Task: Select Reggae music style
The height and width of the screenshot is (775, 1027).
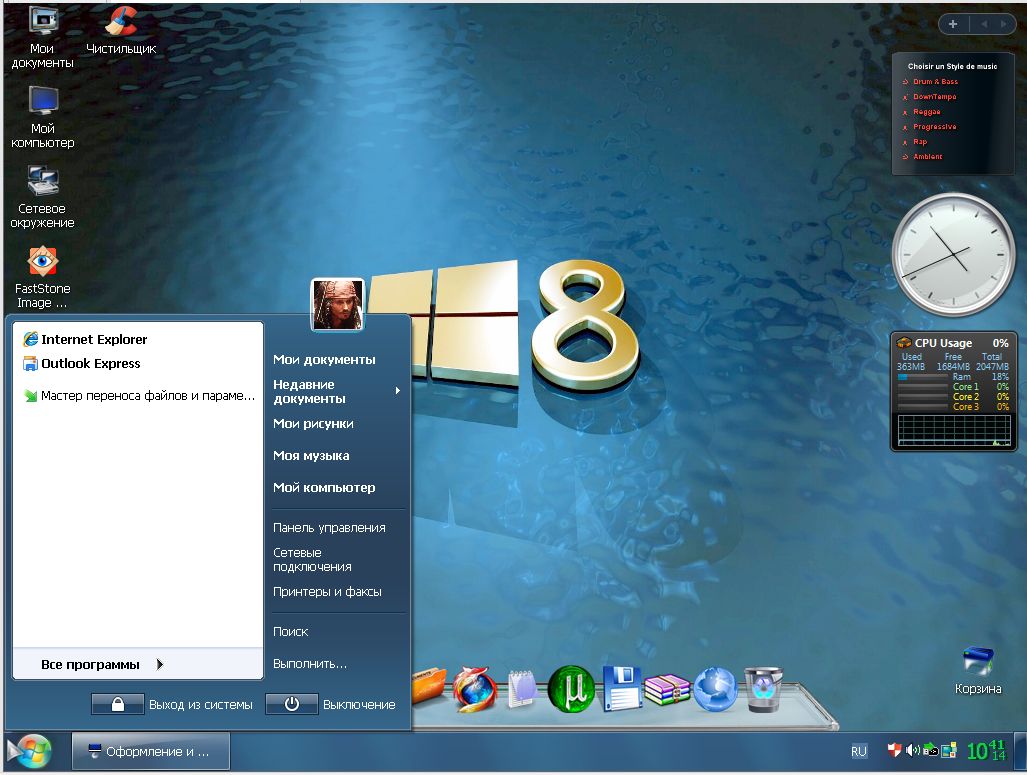Action: [x=927, y=112]
